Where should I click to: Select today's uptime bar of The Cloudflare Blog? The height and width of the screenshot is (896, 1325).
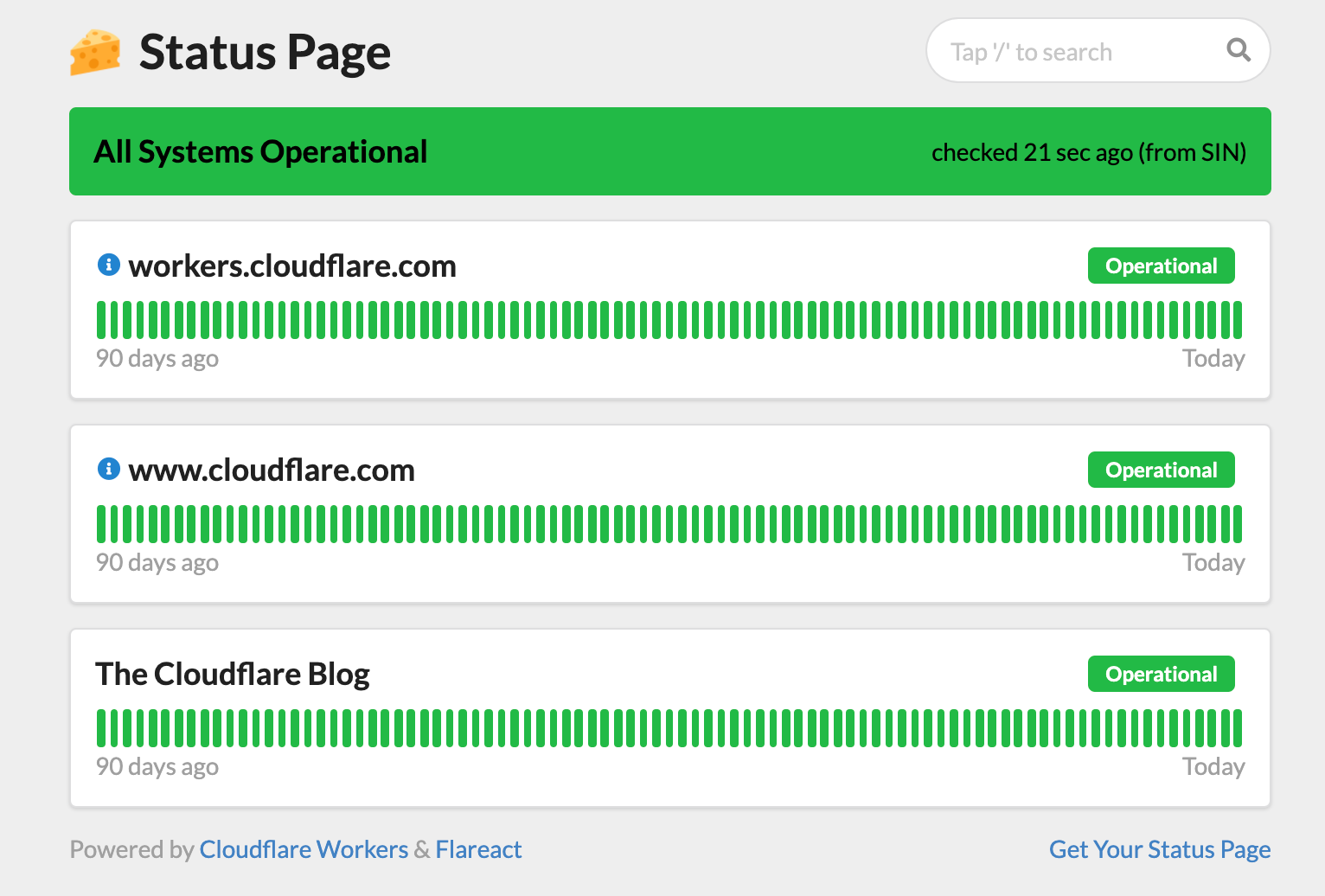point(1238,728)
